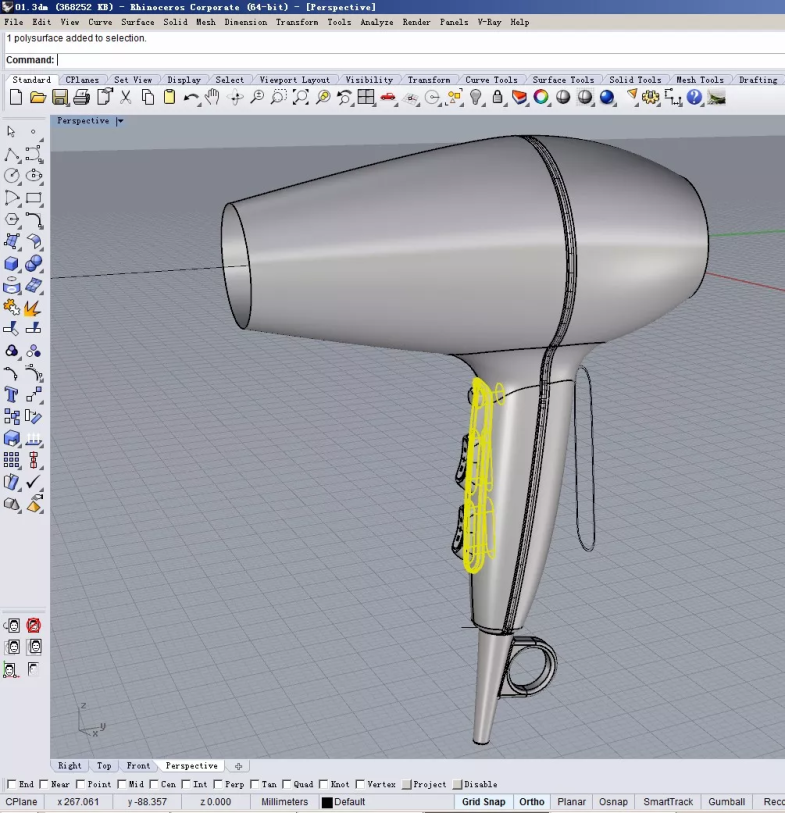Enable the End osnap checkbox
Image resolution: width=785 pixels, height=813 pixels.
[x=12, y=784]
